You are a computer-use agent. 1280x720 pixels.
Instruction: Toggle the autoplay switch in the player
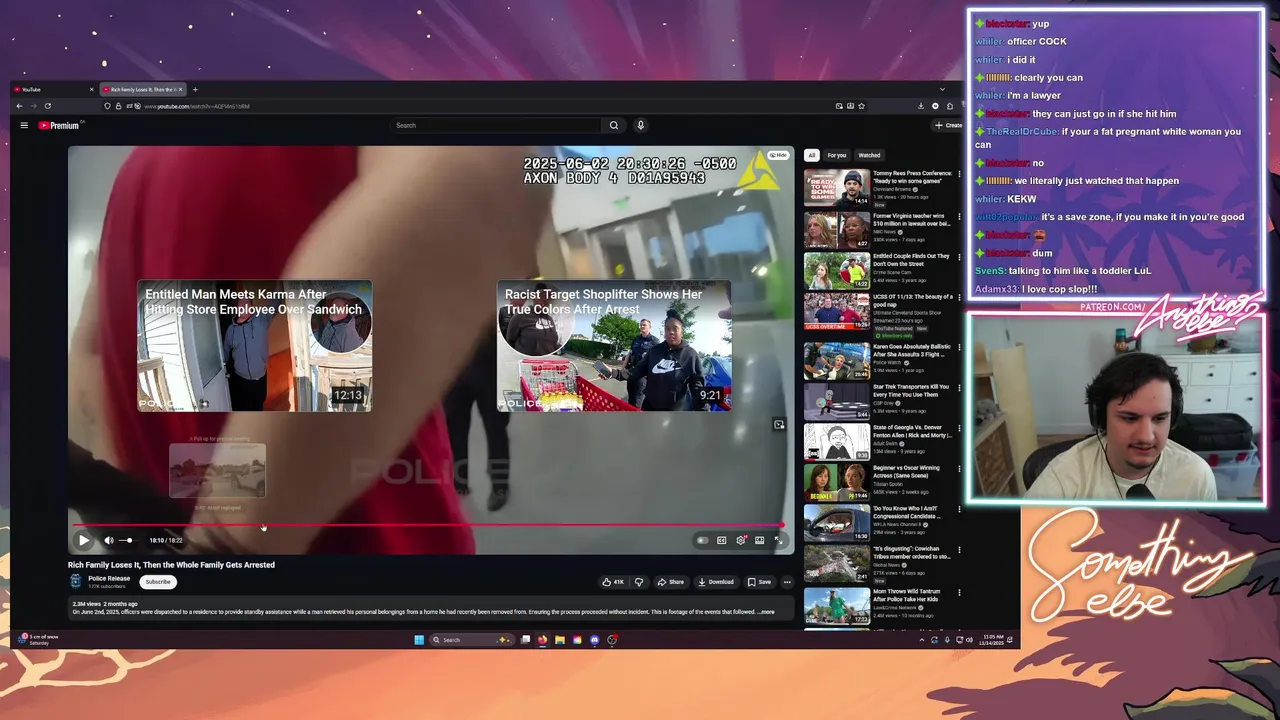(703, 540)
